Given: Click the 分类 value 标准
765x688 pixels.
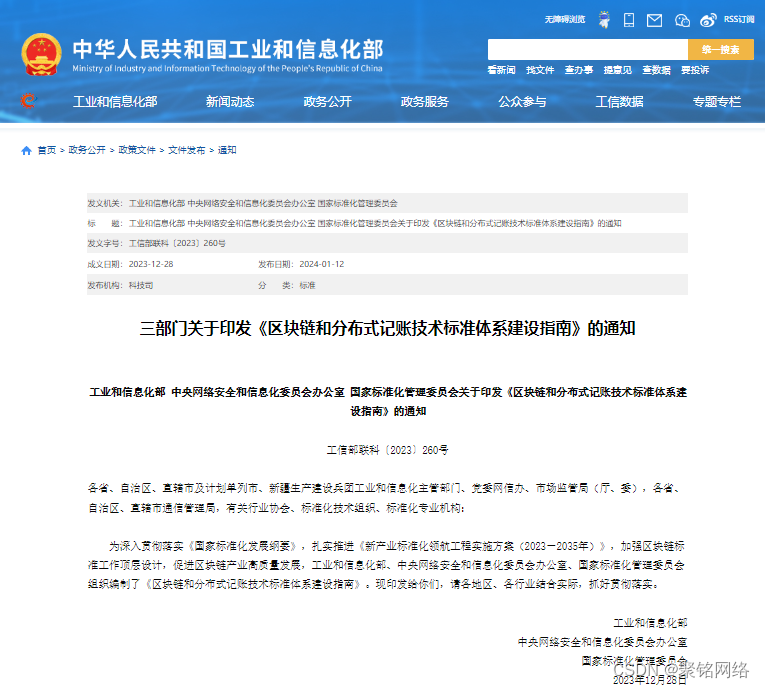Looking at the screenshot, I should 307,285.
